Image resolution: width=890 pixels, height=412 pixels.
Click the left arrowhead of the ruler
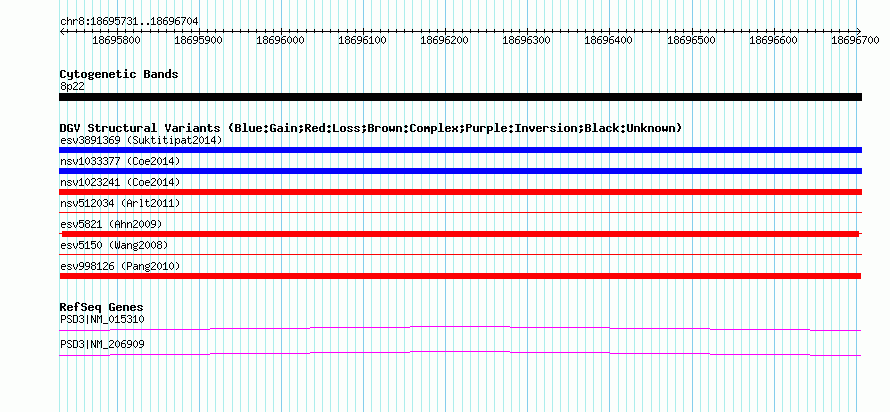click(62, 31)
